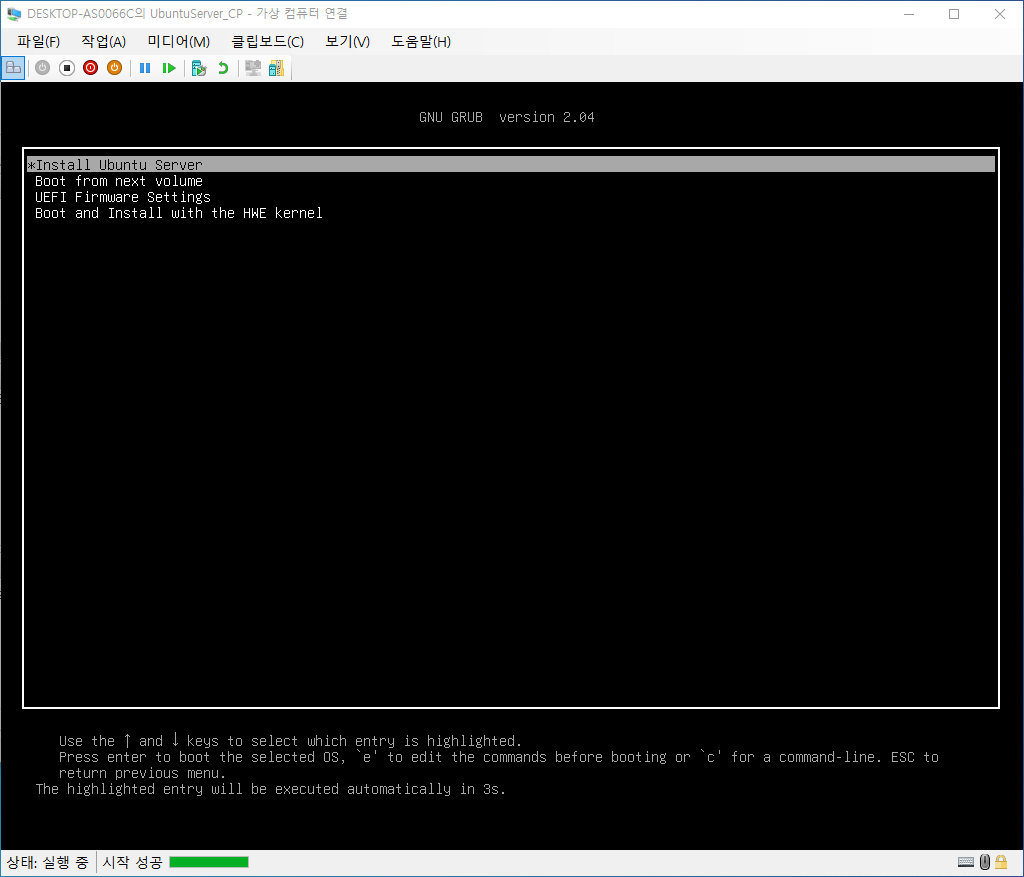Click the window title bar app icon
The height and width of the screenshot is (877, 1024).
[x=14, y=14]
